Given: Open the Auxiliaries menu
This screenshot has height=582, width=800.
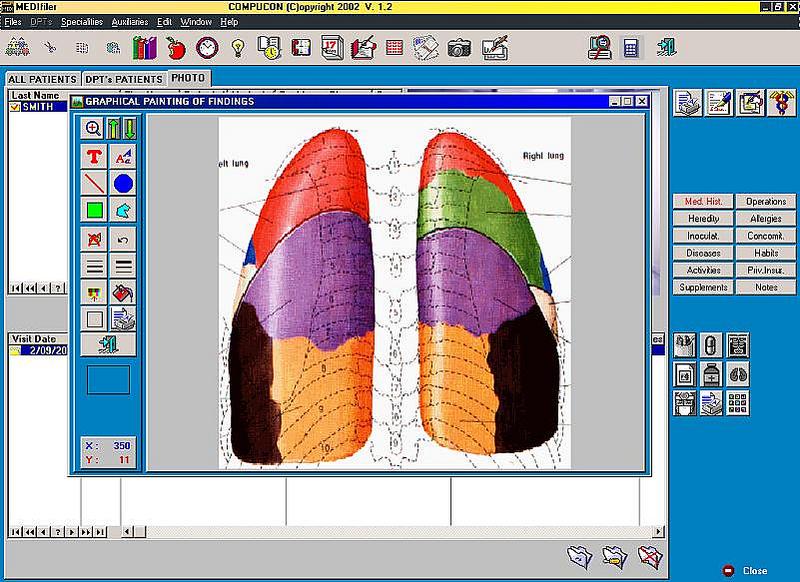Looking at the screenshot, I should click(x=130, y=22).
